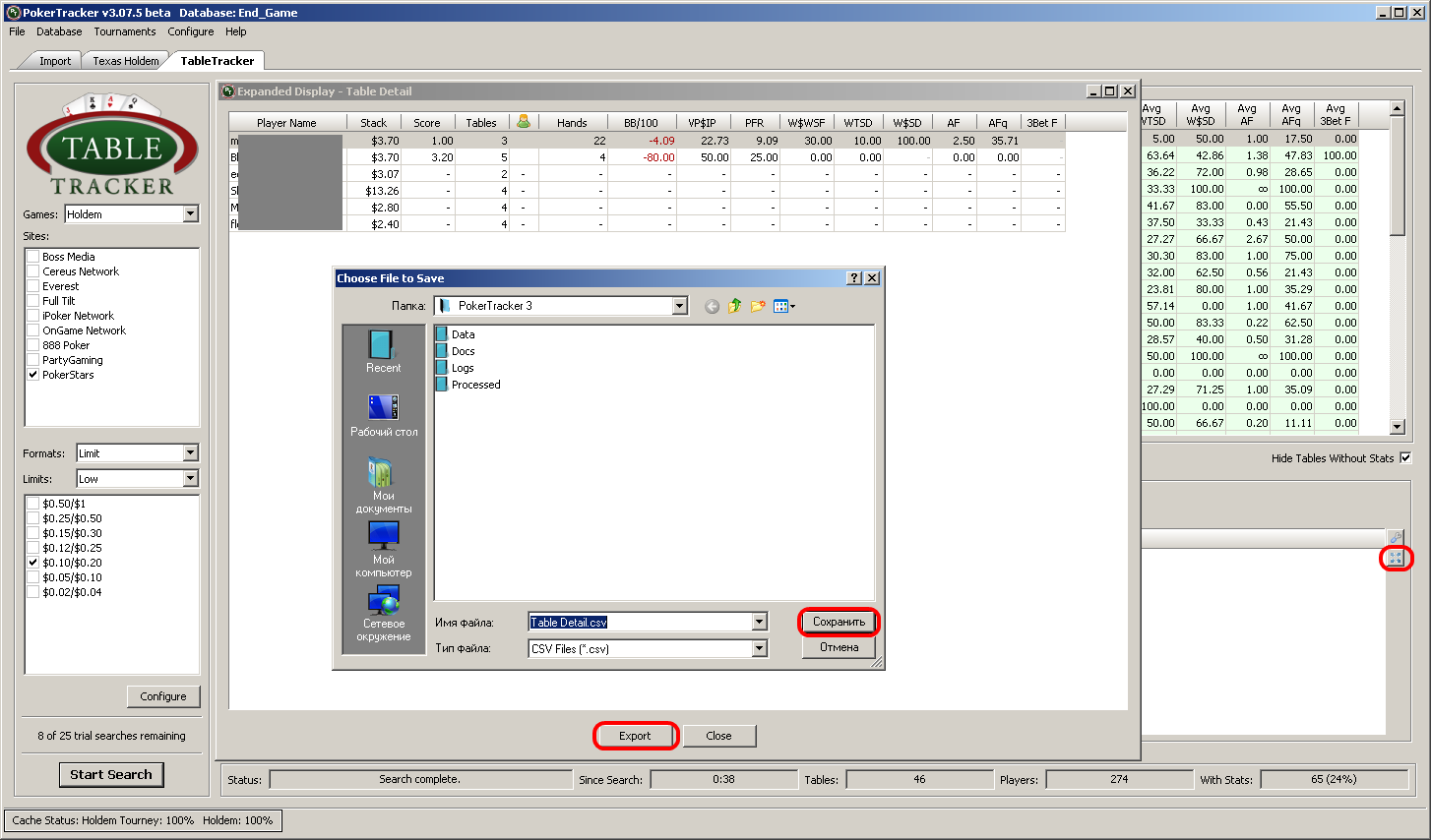This screenshot has height=840, width=1431.
Task: Select the Data folder
Action: 456,334
